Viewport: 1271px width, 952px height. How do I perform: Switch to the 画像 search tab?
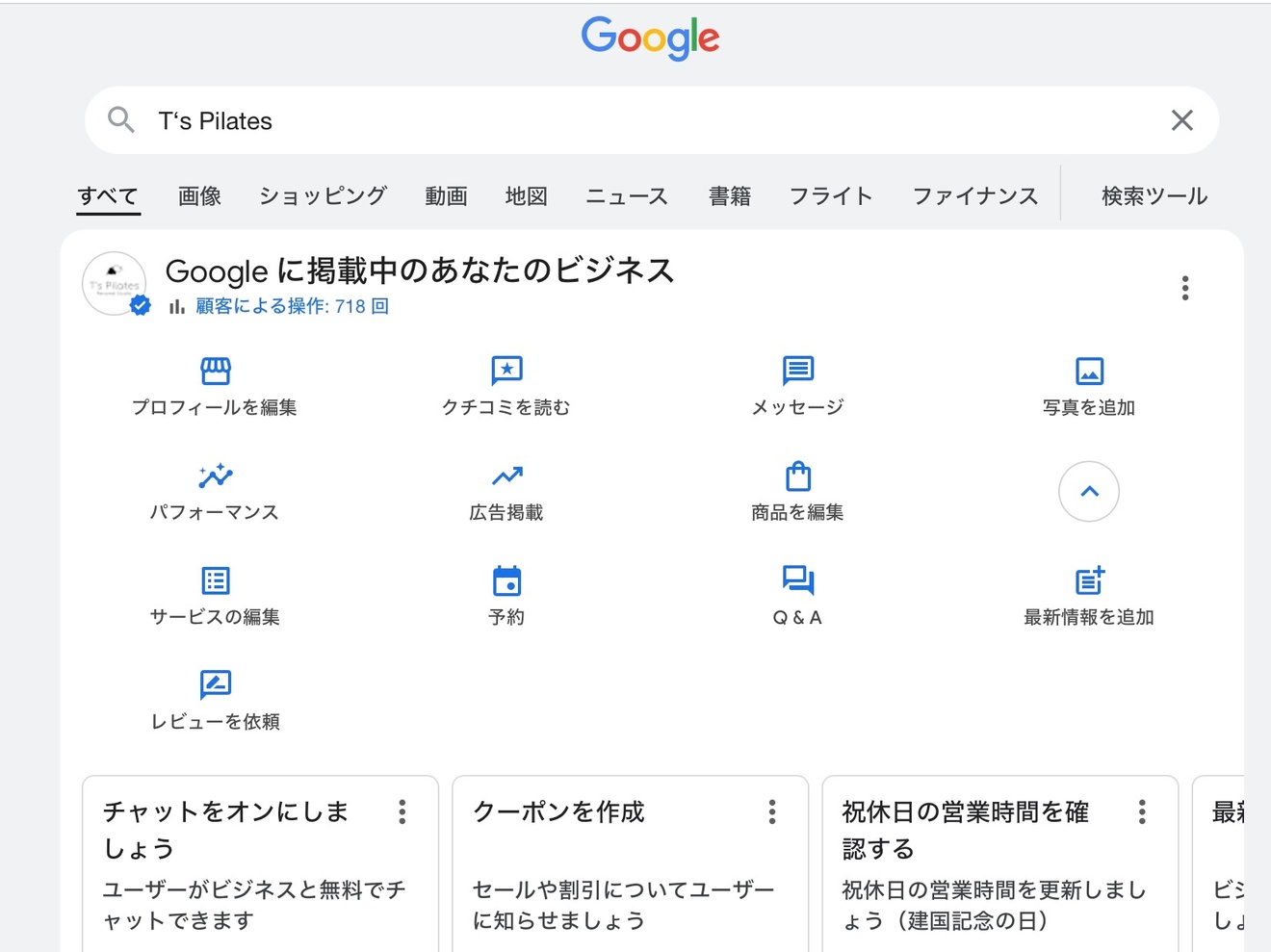(x=199, y=196)
